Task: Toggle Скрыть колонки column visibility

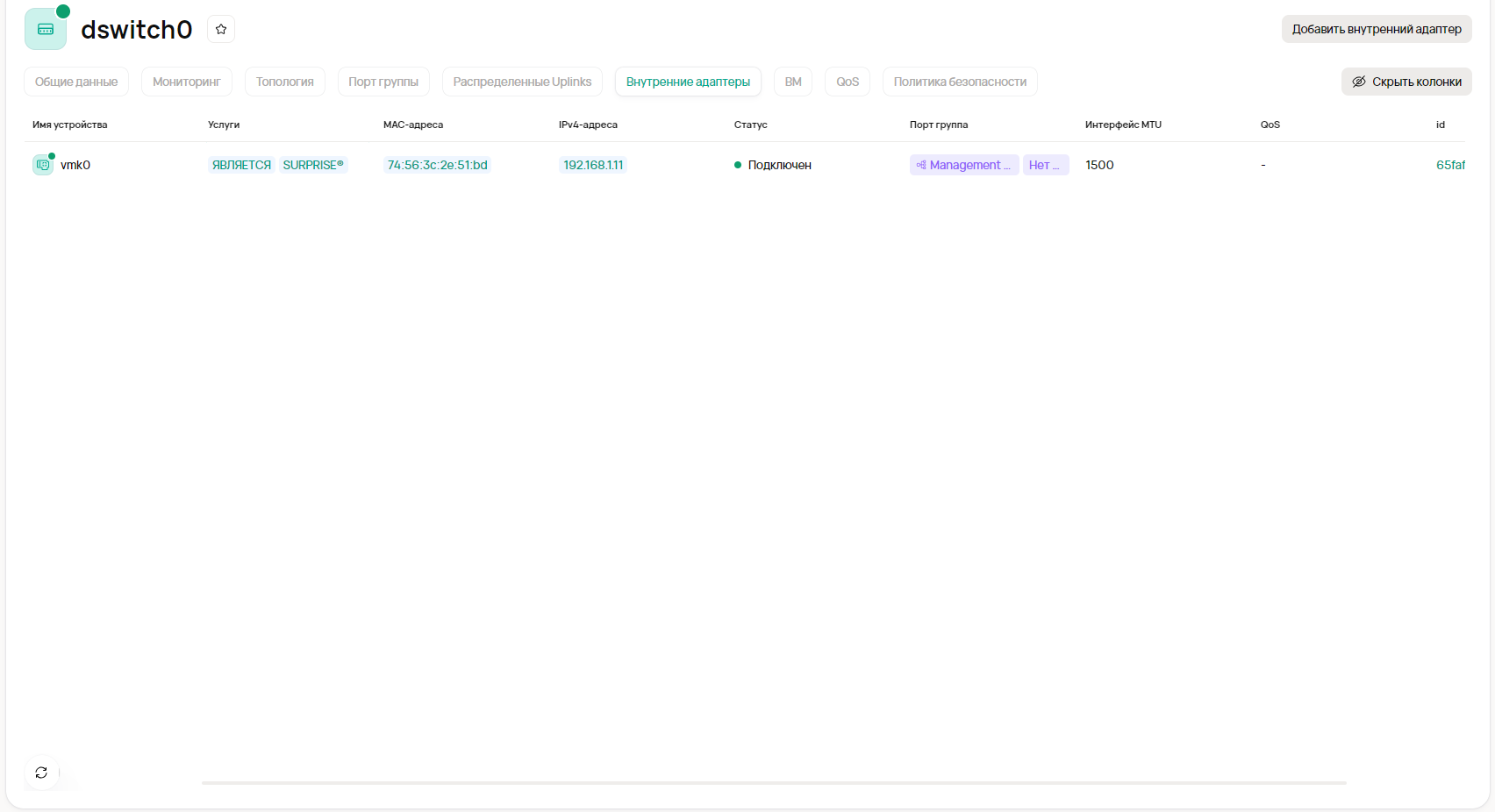Action: (x=1406, y=82)
